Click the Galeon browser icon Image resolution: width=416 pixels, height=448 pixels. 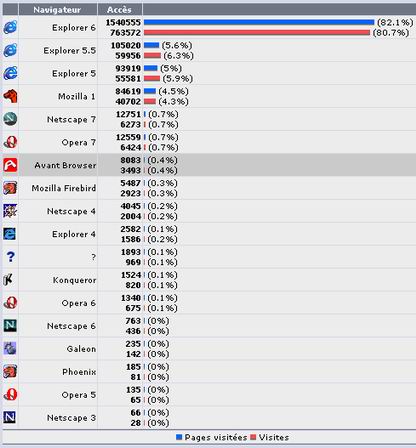pos(10,348)
